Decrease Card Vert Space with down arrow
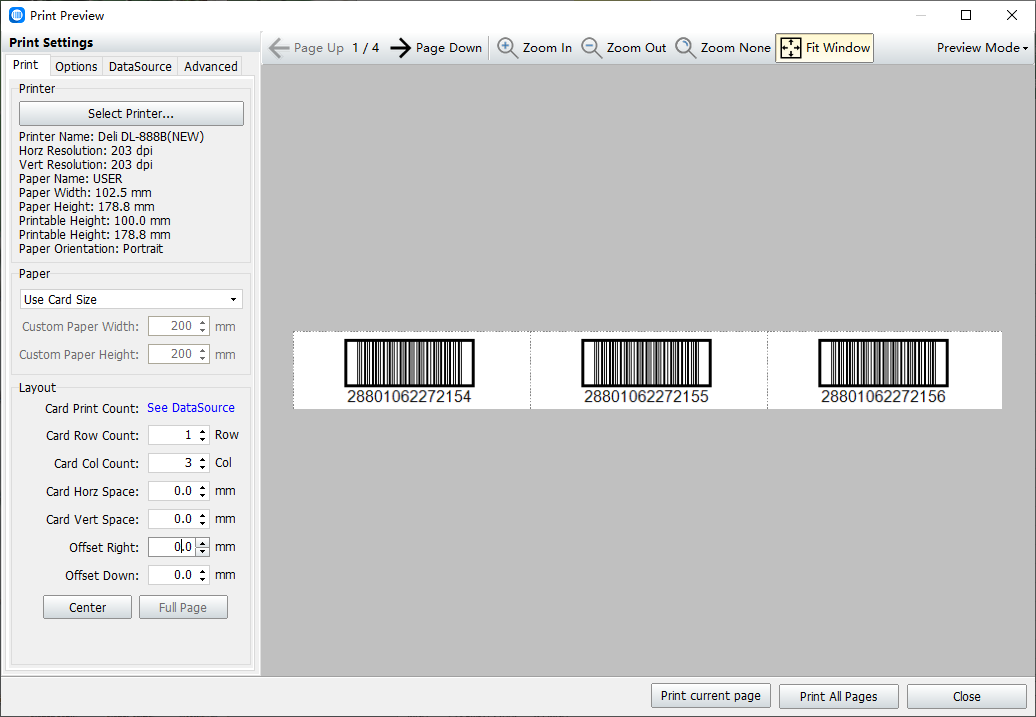Viewport: 1036px width, 717px height. pos(203,524)
